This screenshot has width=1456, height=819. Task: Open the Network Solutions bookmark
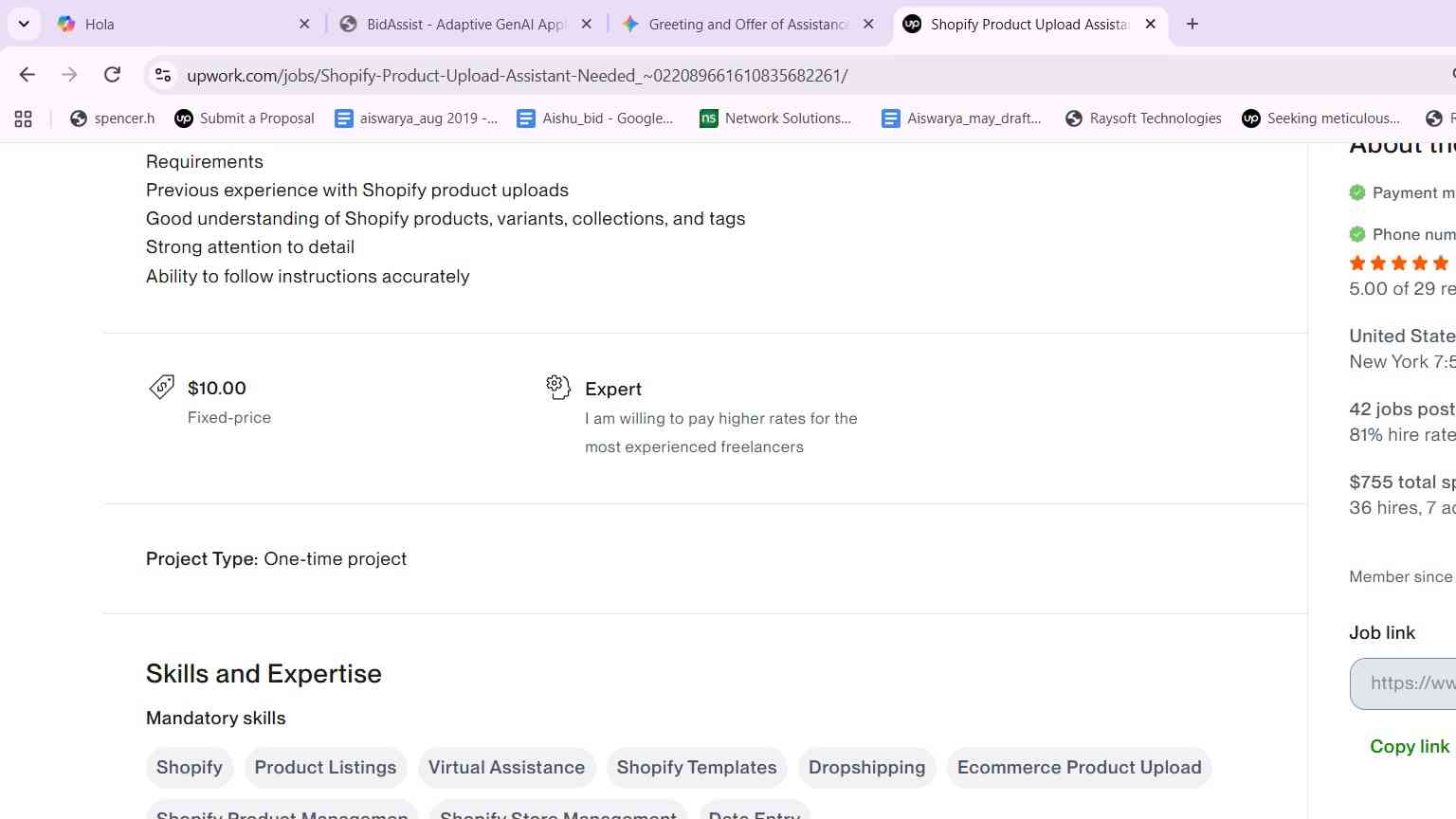[x=775, y=118]
